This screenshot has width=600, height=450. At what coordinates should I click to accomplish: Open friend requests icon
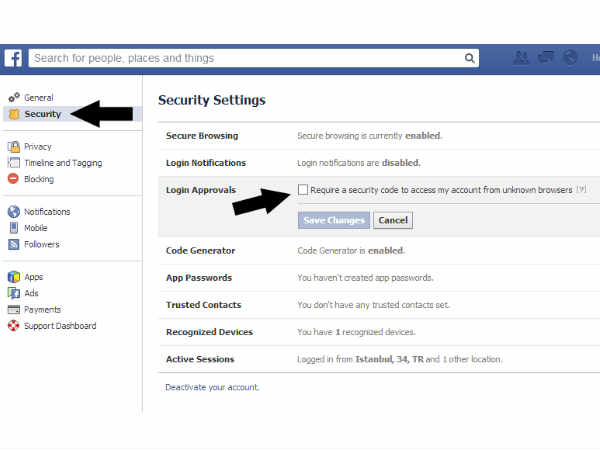(x=521, y=58)
